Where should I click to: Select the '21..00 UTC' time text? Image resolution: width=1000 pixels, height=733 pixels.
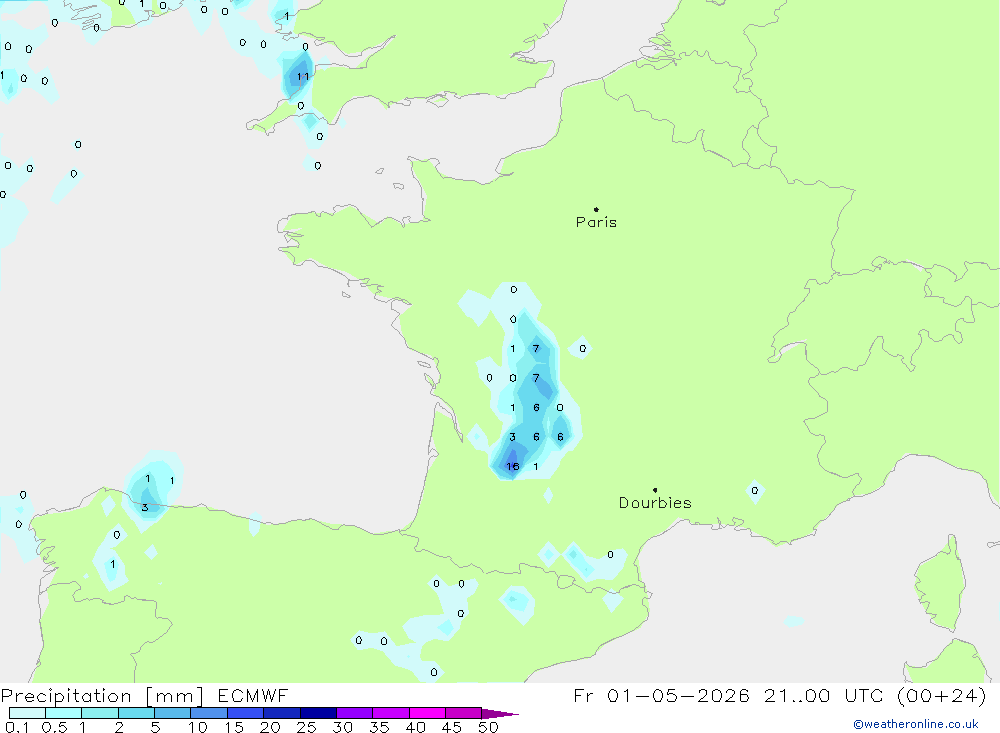pyautogui.click(x=824, y=695)
